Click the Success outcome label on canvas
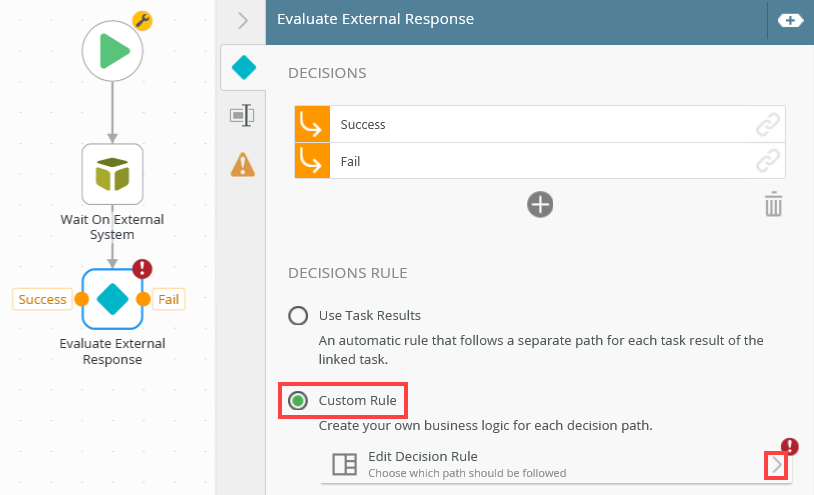 (42, 299)
